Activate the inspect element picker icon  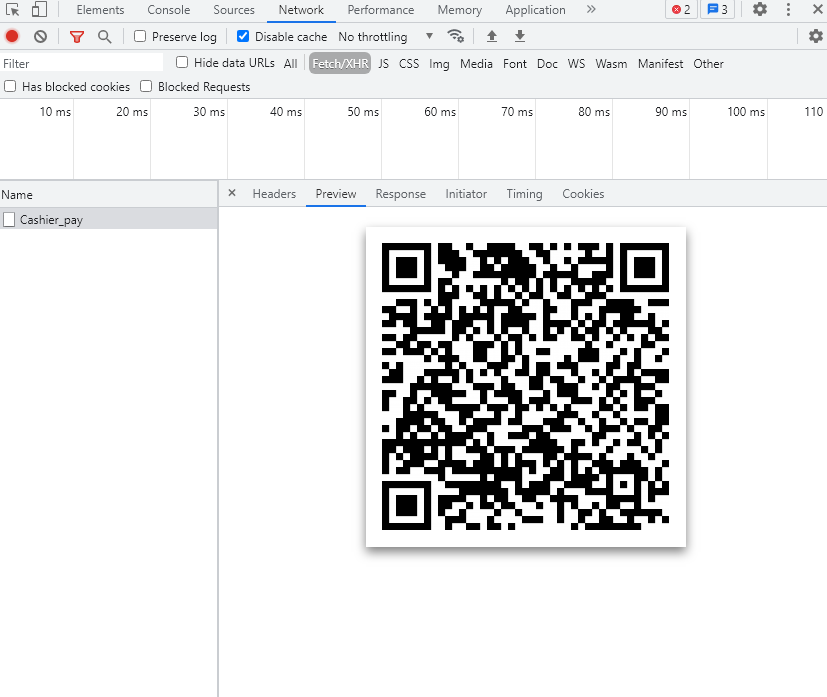tap(13, 9)
